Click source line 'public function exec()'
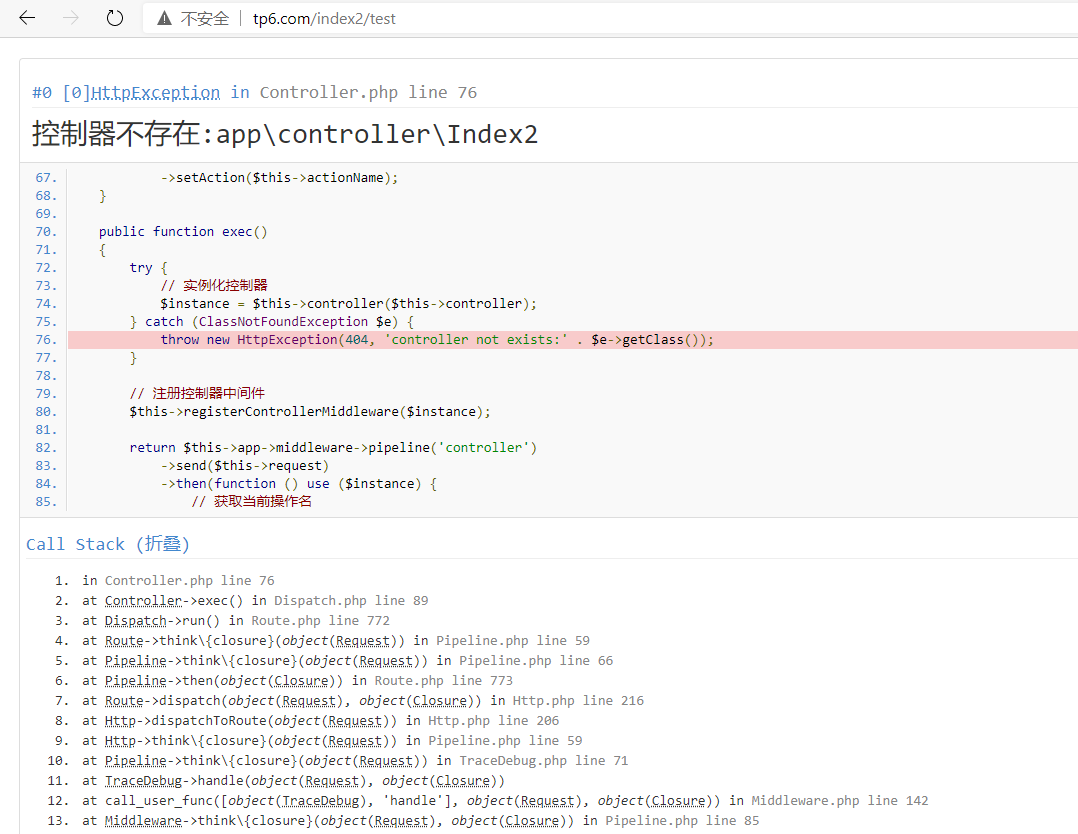The image size is (1078, 834). [183, 232]
